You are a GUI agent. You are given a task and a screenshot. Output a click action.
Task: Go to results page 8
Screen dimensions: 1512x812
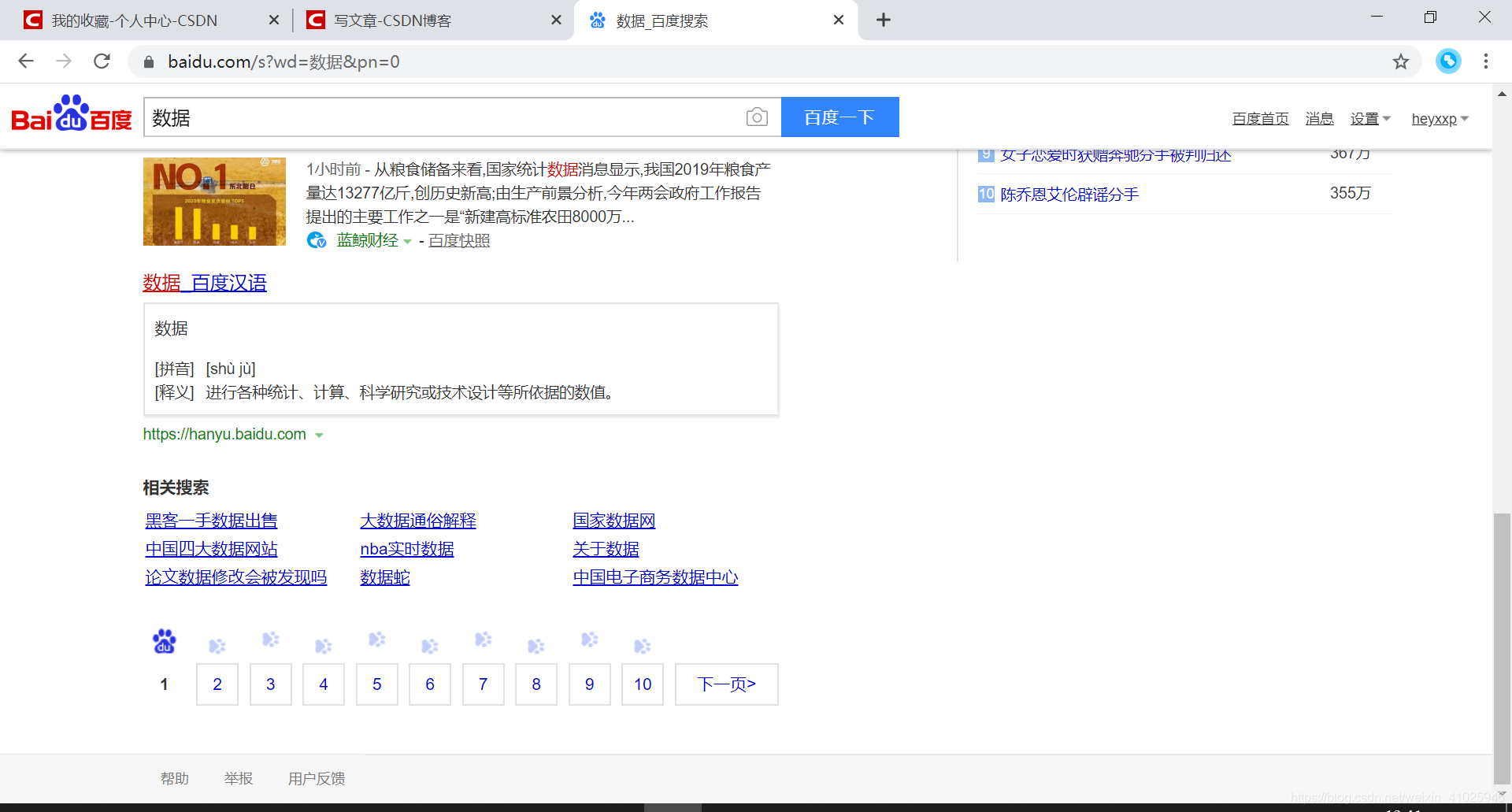click(536, 684)
